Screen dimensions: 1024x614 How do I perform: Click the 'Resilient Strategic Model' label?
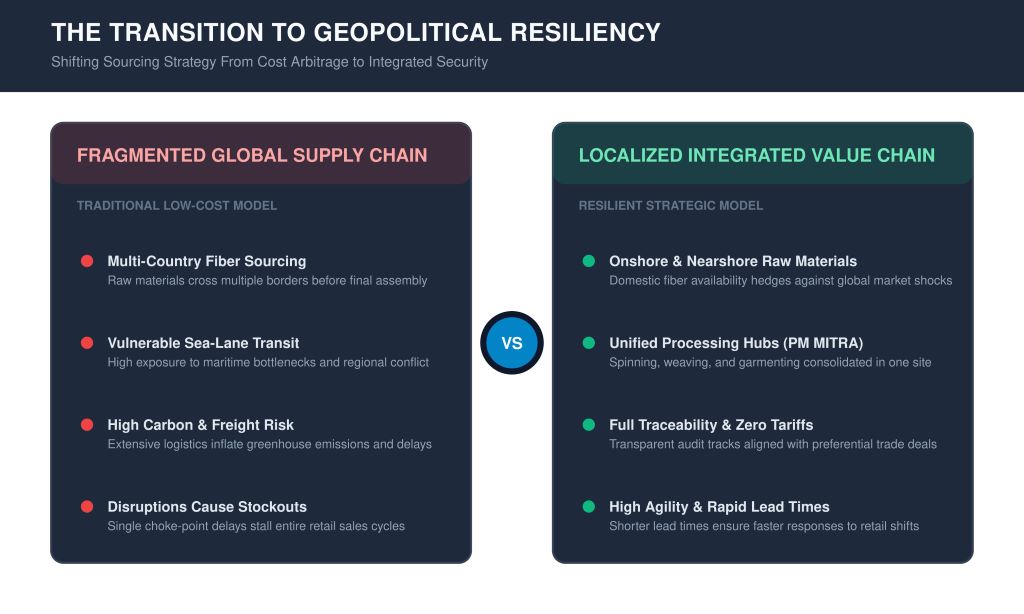tap(671, 205)
